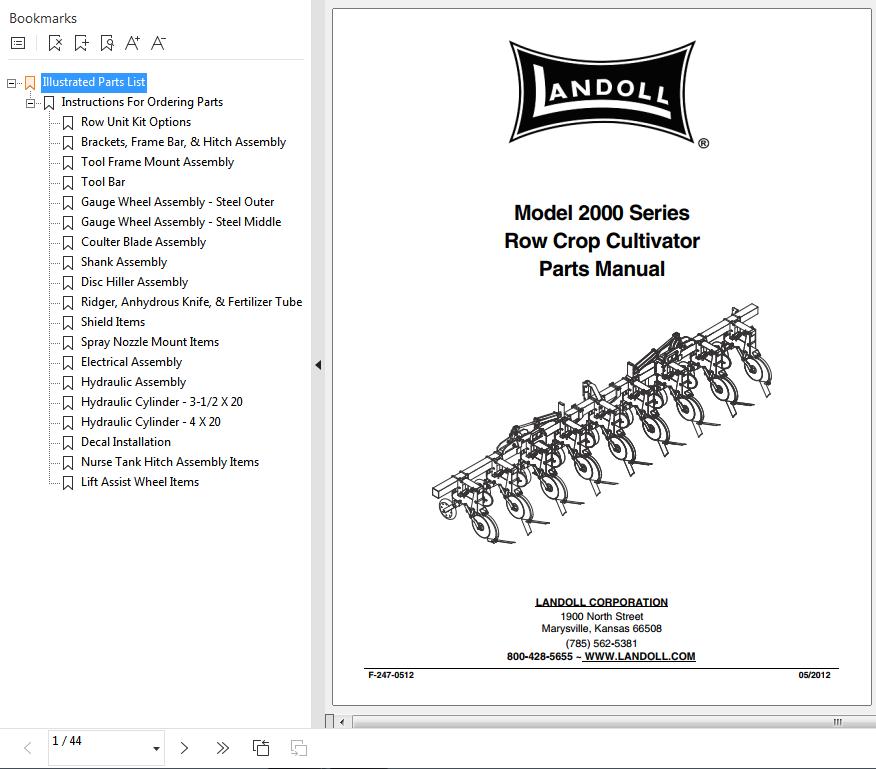Go to Coulter Blade Assembly
This screenshot has width=876, height=769.
143,242
